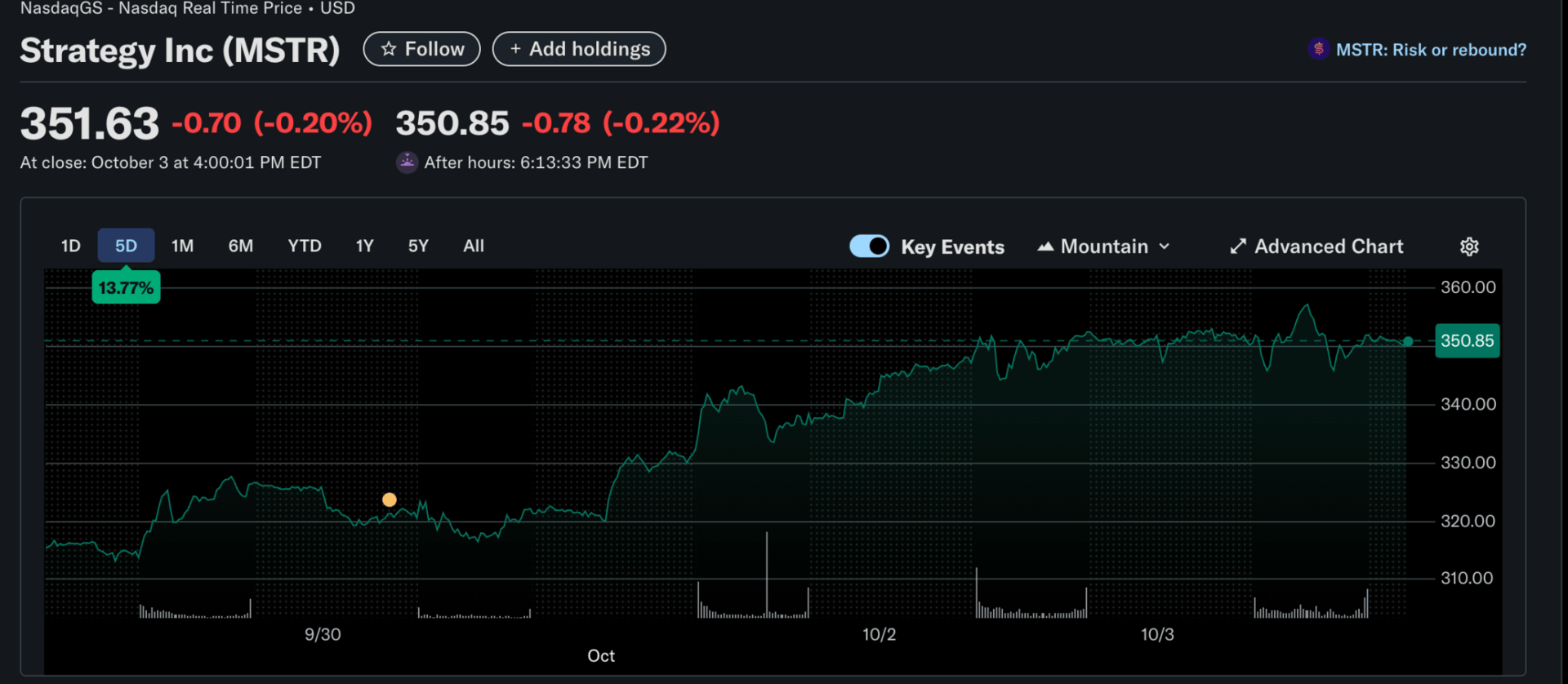Click the closing price 351.63
1568x684 pixels.
point(90,124)
